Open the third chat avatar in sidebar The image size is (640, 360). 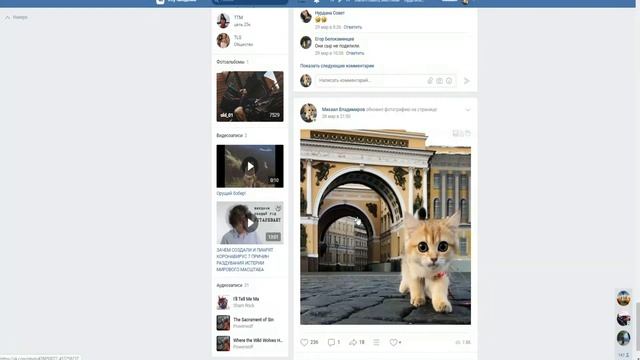point(623,338)
